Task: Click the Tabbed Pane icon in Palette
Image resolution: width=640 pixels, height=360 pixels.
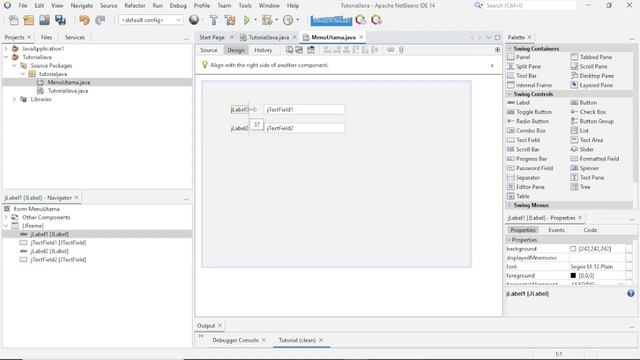Action: (574, 57)
